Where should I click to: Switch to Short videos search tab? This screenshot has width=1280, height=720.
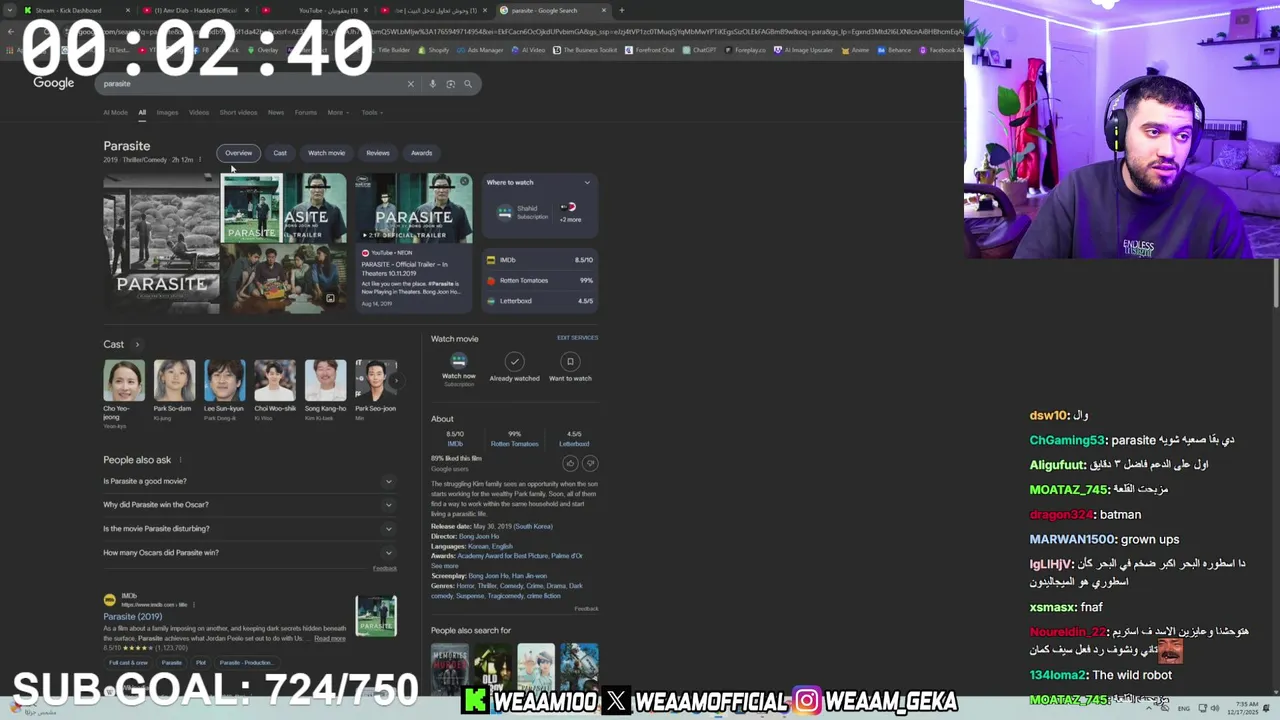pos(238,112)
